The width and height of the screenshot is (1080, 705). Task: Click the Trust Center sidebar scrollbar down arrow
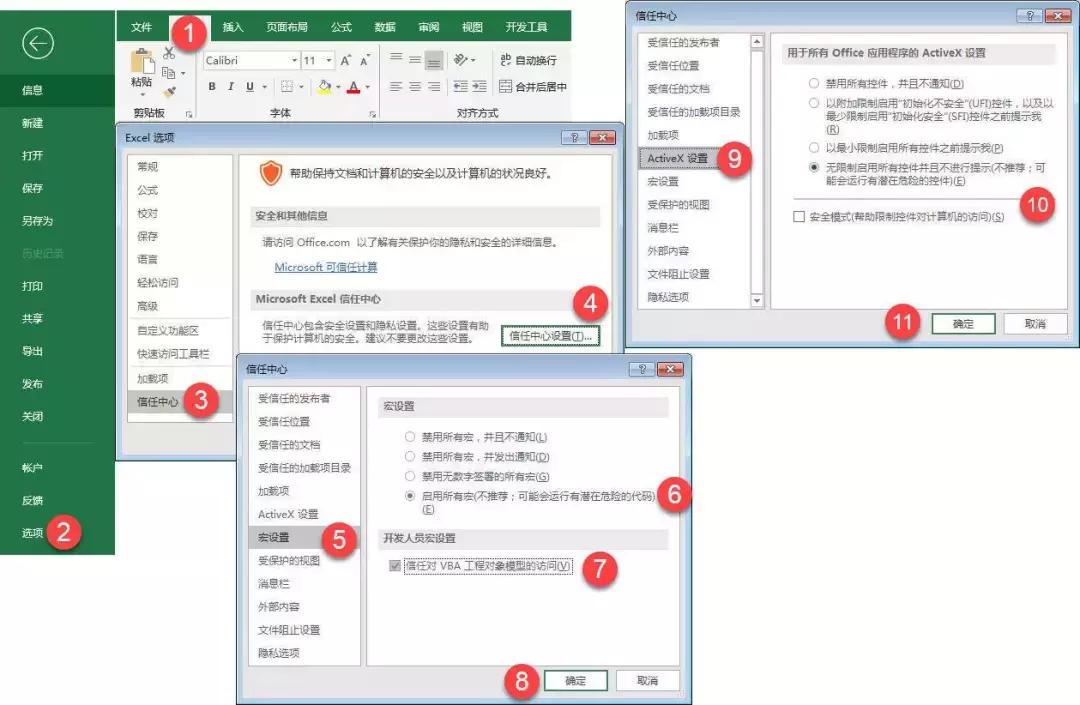click(756, 299)
